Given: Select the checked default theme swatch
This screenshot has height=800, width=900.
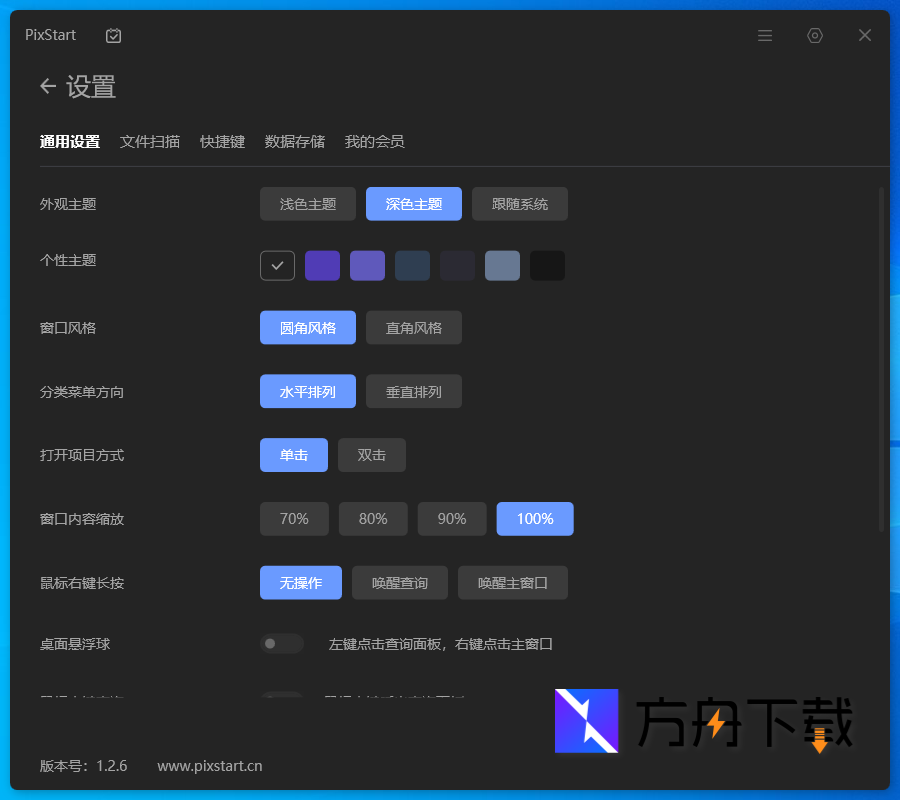Looking at the screenshot, I should pos(277,265).
